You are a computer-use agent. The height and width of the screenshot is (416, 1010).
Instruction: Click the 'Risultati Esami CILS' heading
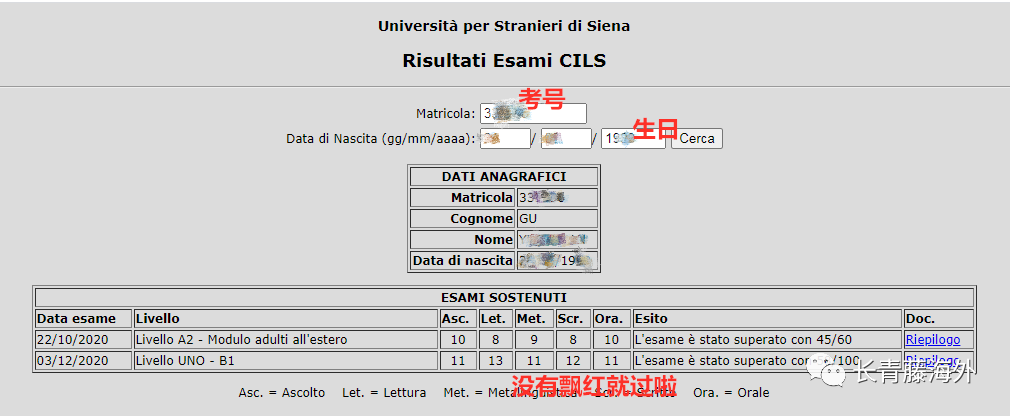coord(504,61)
